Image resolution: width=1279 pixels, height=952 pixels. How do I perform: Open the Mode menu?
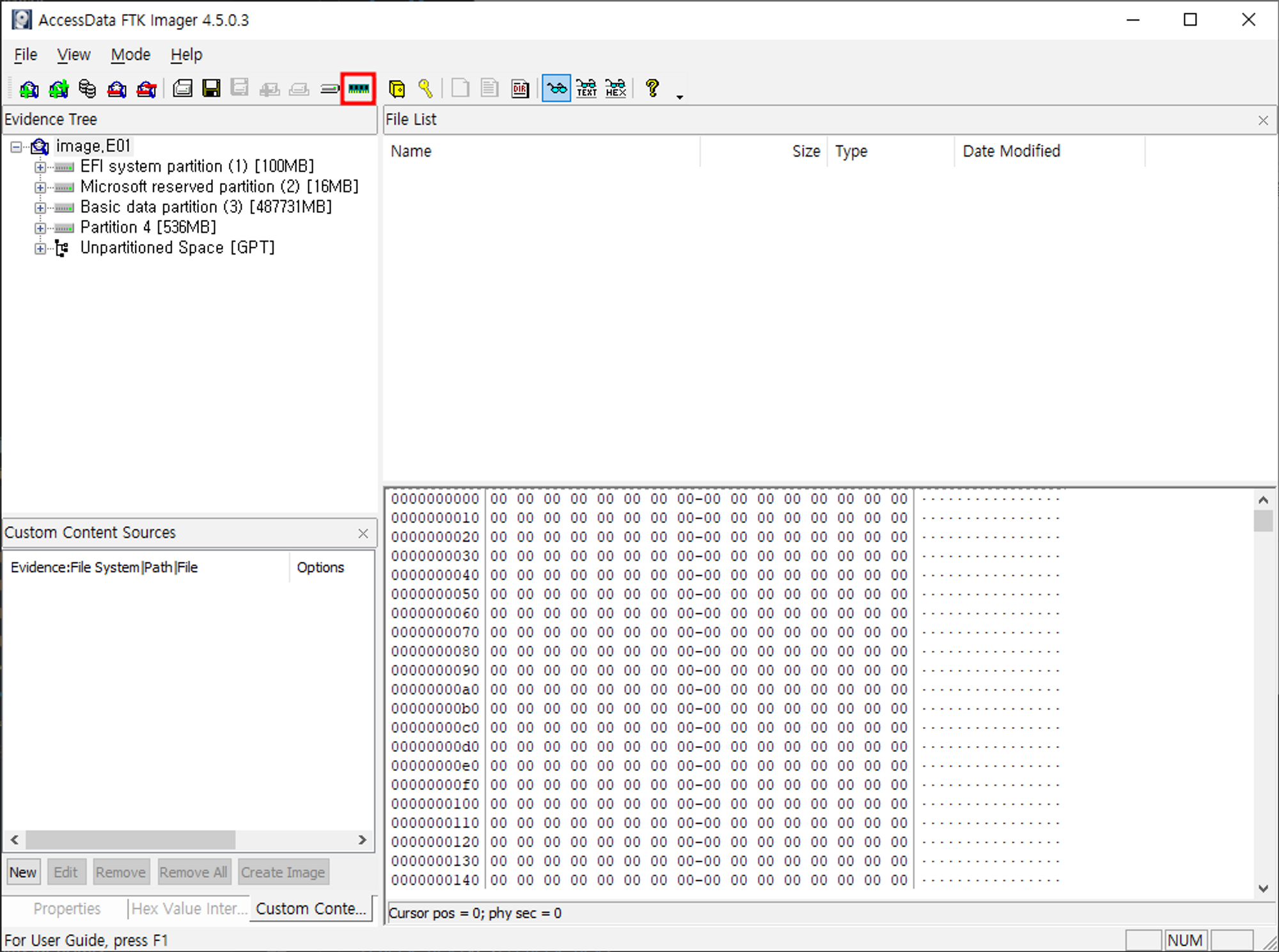click(x=130, y=55)
